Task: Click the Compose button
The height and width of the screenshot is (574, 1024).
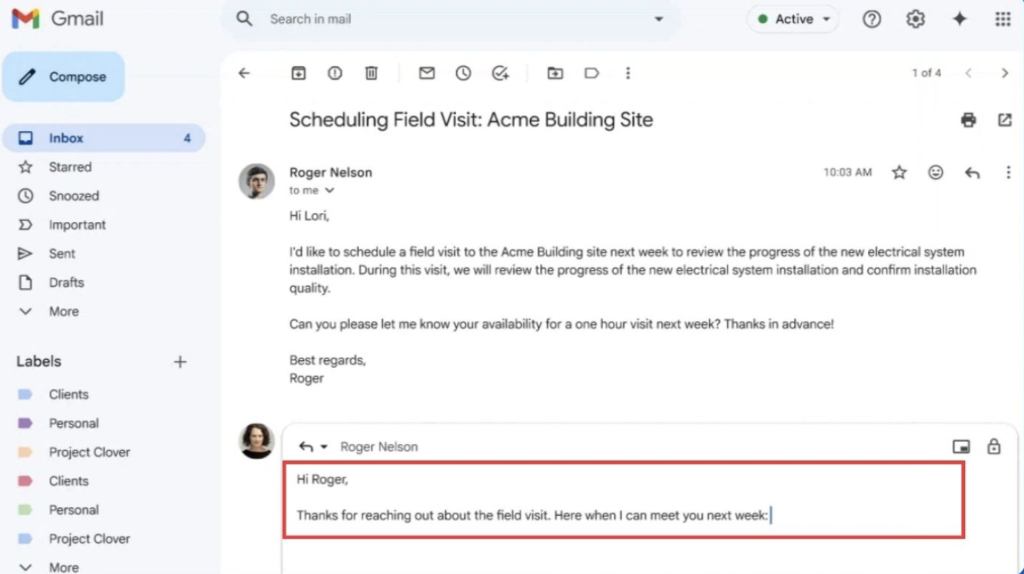Action: tap(64, 77)
